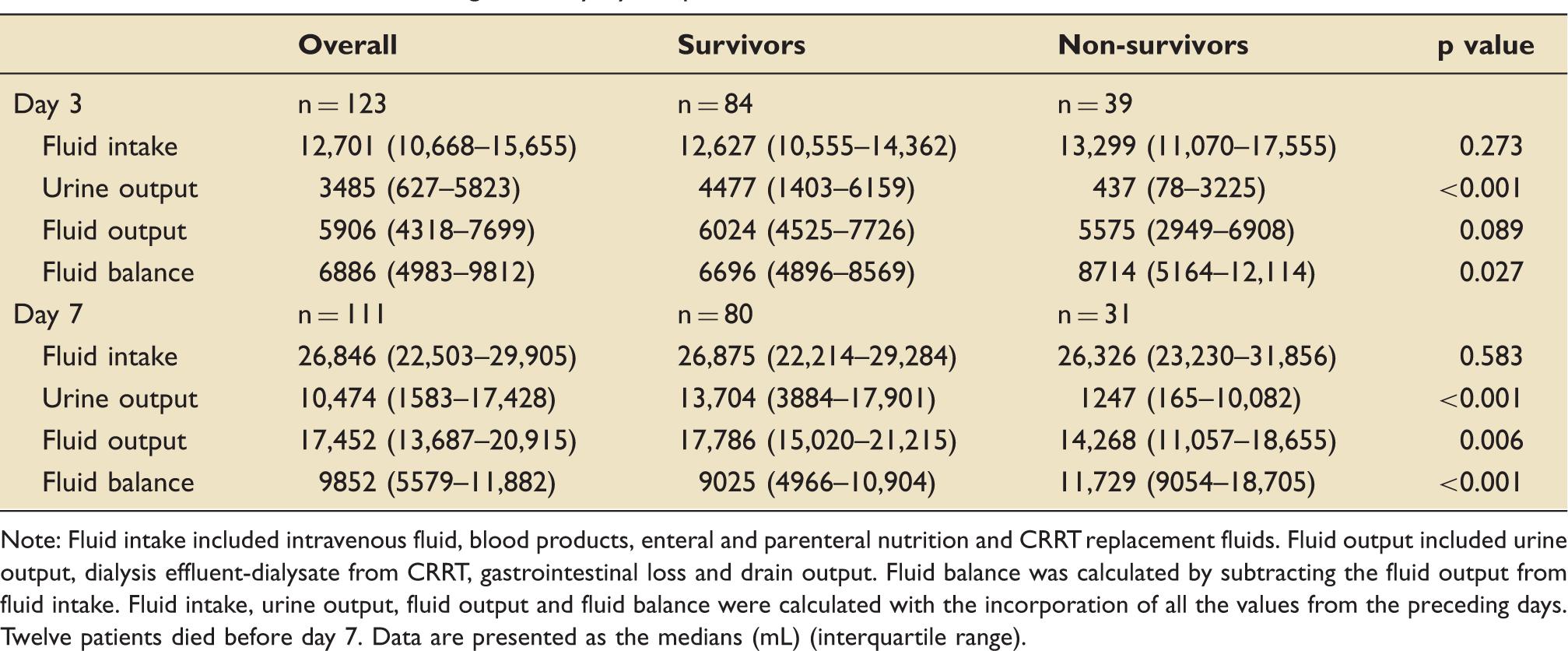1568x651 pixels.
Task: Click the p value 0.006
Action: (x=1491, y=441)
